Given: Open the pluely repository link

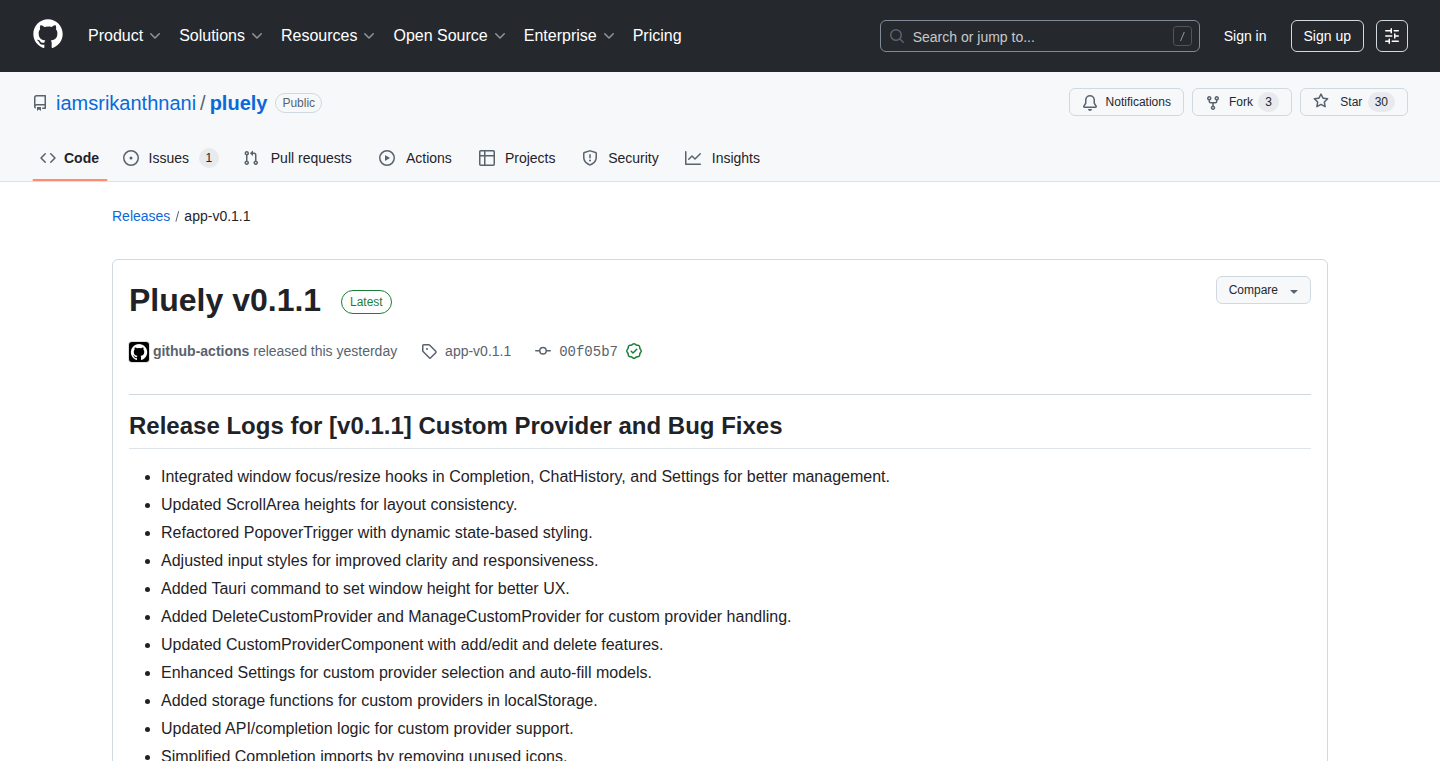Looking at the screenshot, I should 238,103.
